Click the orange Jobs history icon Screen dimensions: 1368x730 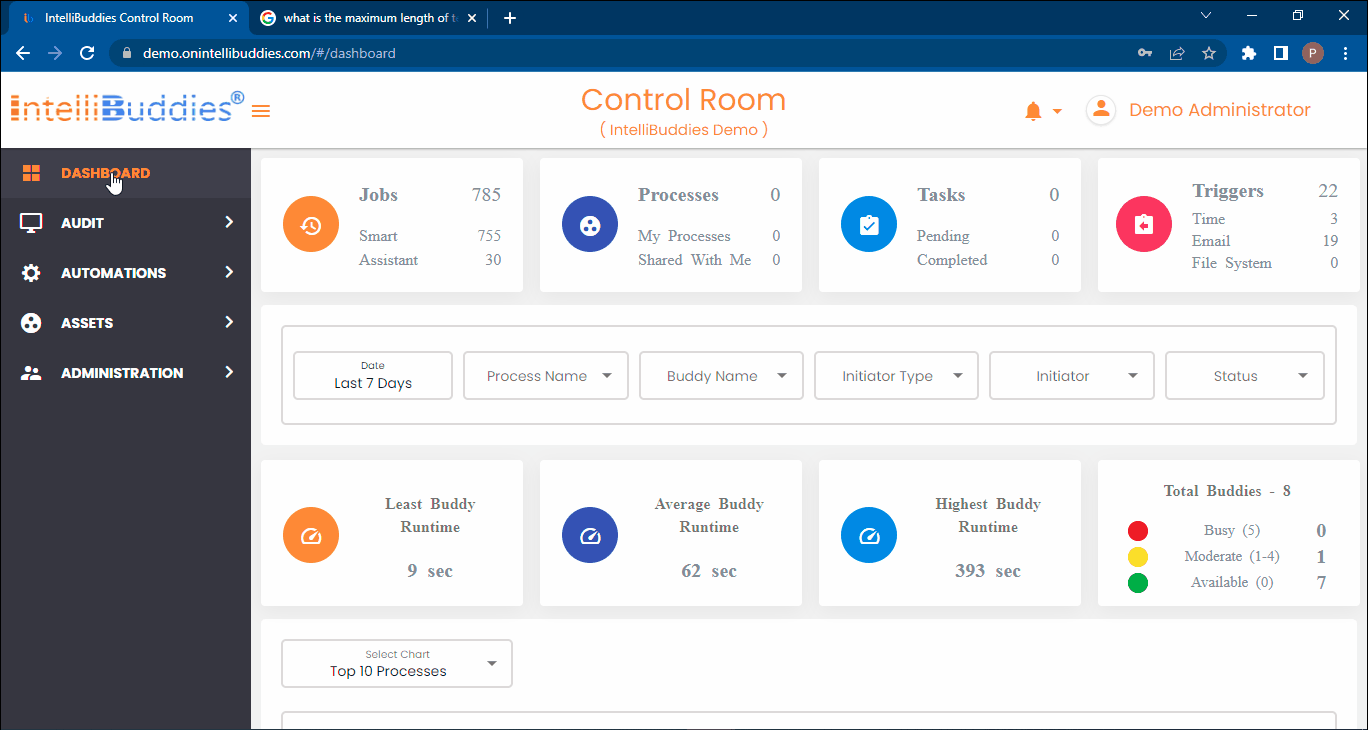point(311,224)
